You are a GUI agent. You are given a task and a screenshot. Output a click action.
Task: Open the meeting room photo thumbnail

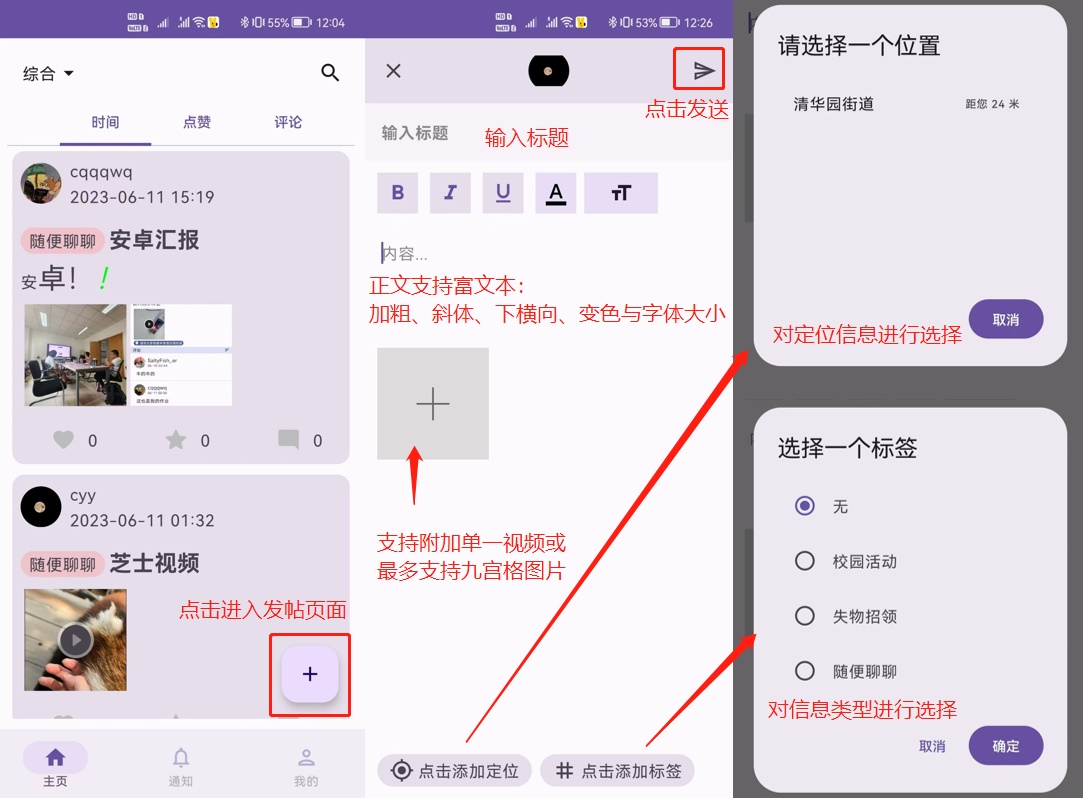[x=75, y=355]
